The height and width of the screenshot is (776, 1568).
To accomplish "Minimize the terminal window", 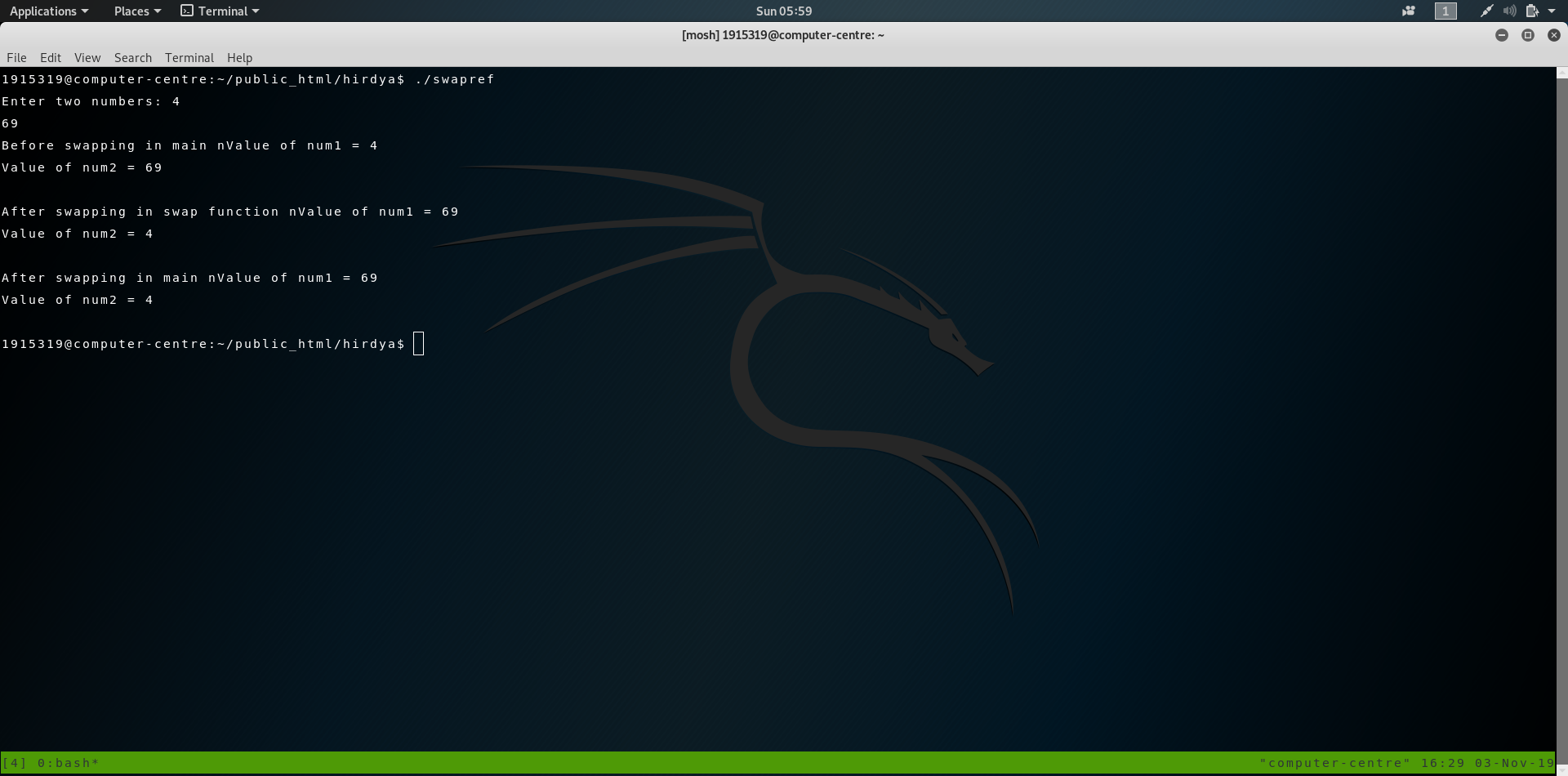I will (1502, 35).
